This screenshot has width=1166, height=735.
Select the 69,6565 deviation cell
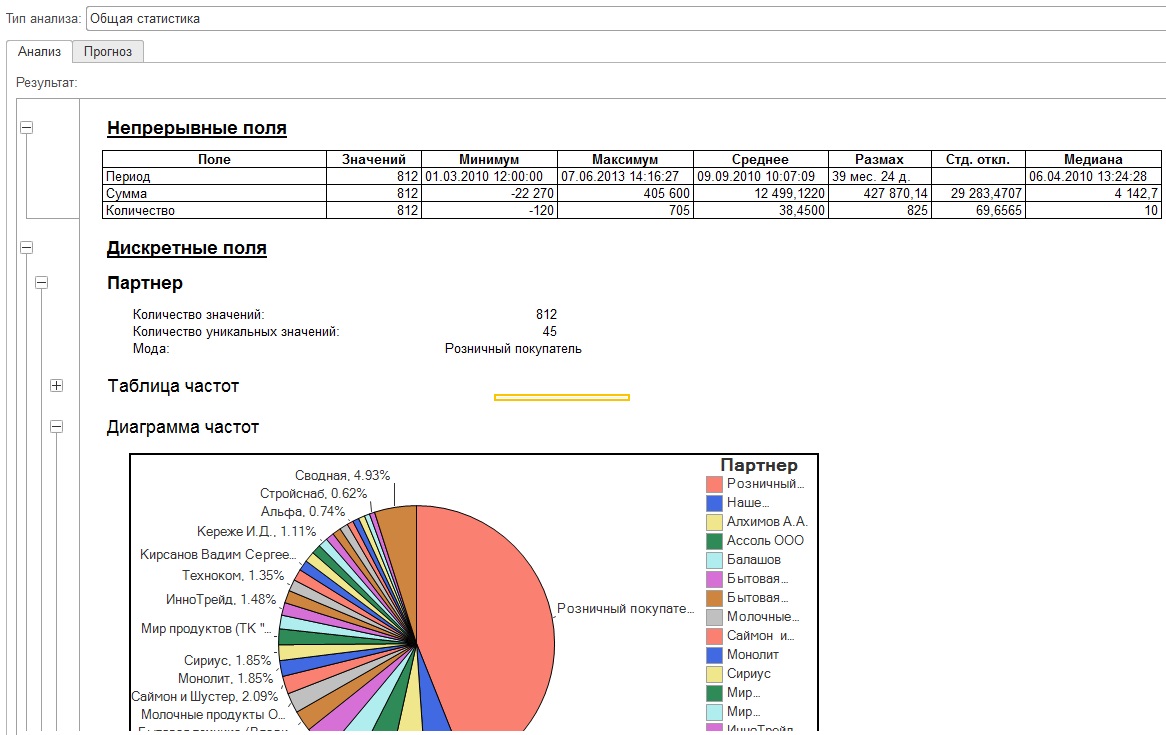coord(978,211)
